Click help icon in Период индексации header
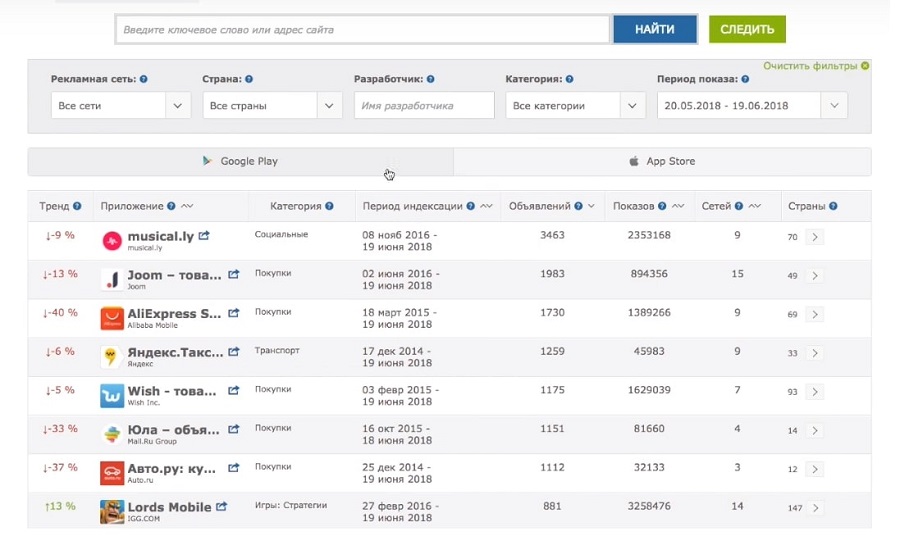900x545 pixels. coord(471,206)
